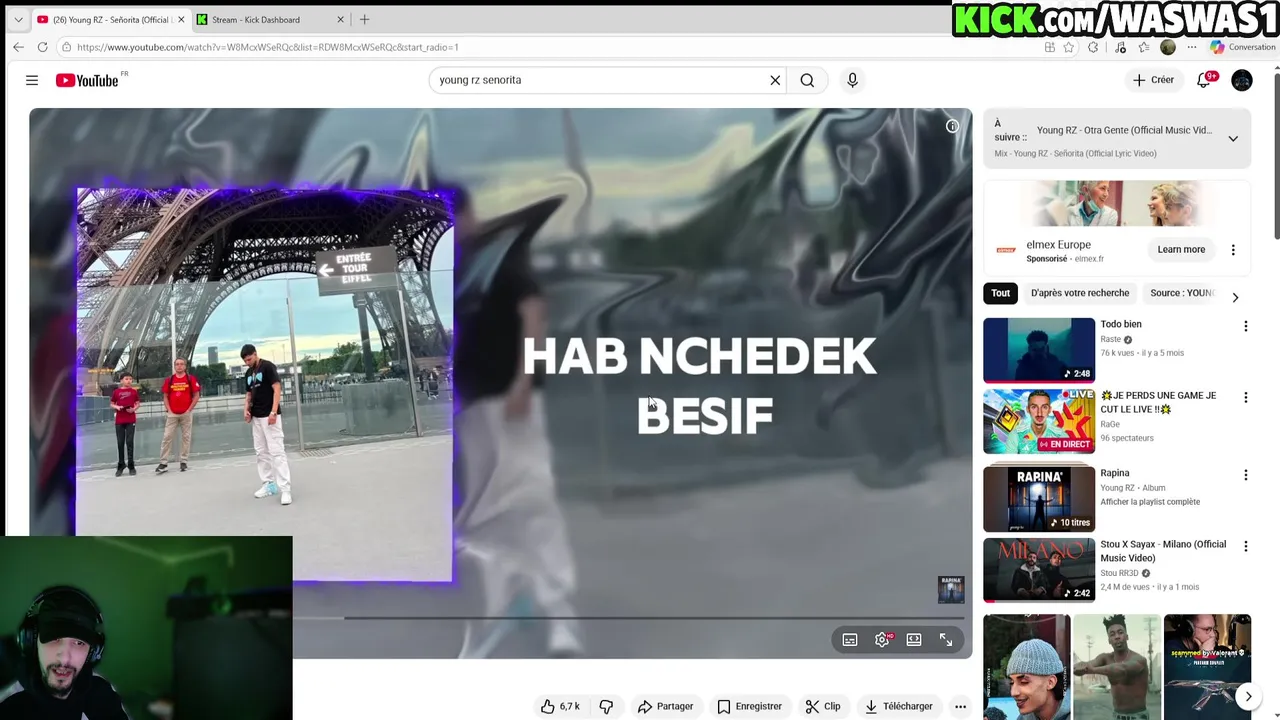Bookmark this page with the star

point(1069,47)
